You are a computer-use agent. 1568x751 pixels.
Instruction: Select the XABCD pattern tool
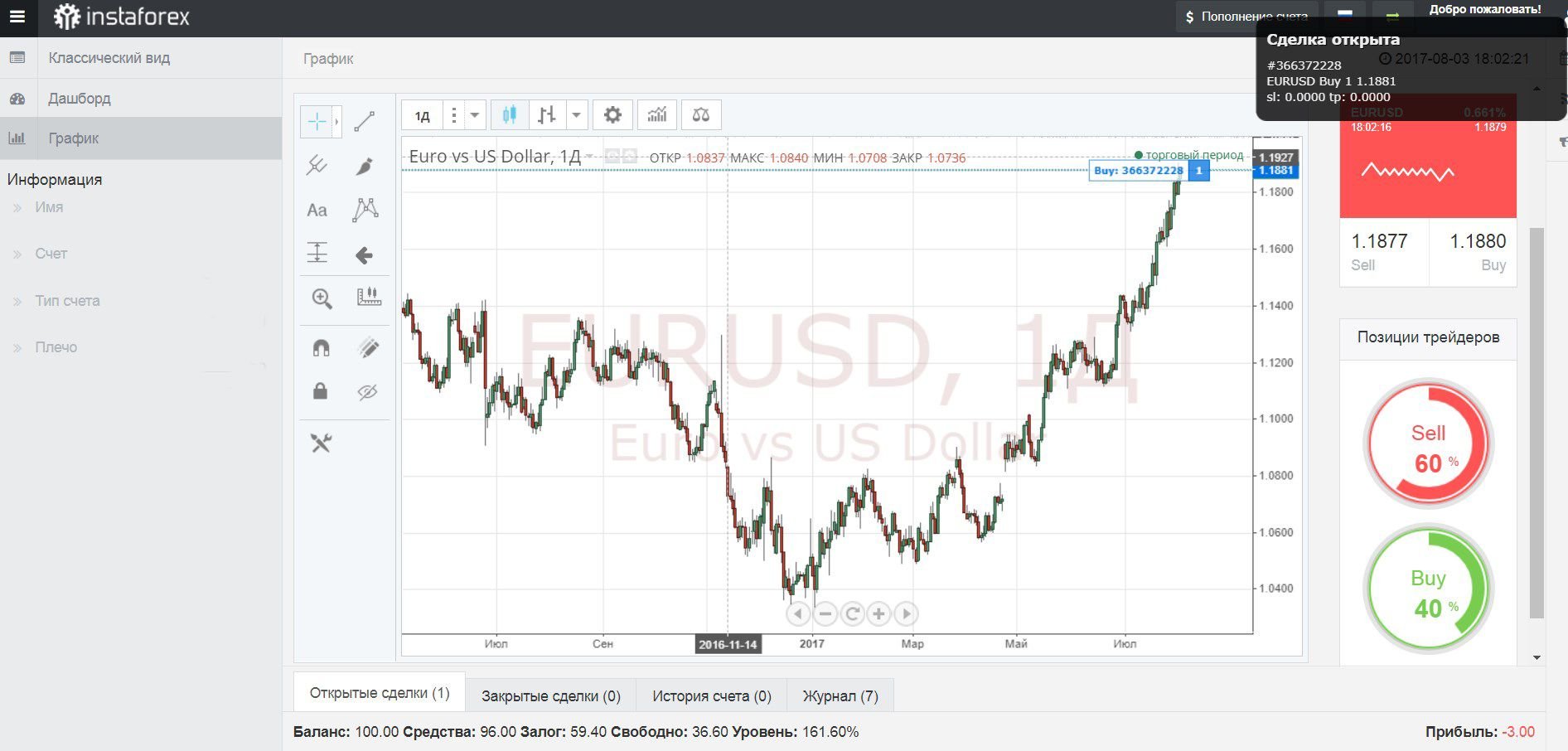coord(365,210)
